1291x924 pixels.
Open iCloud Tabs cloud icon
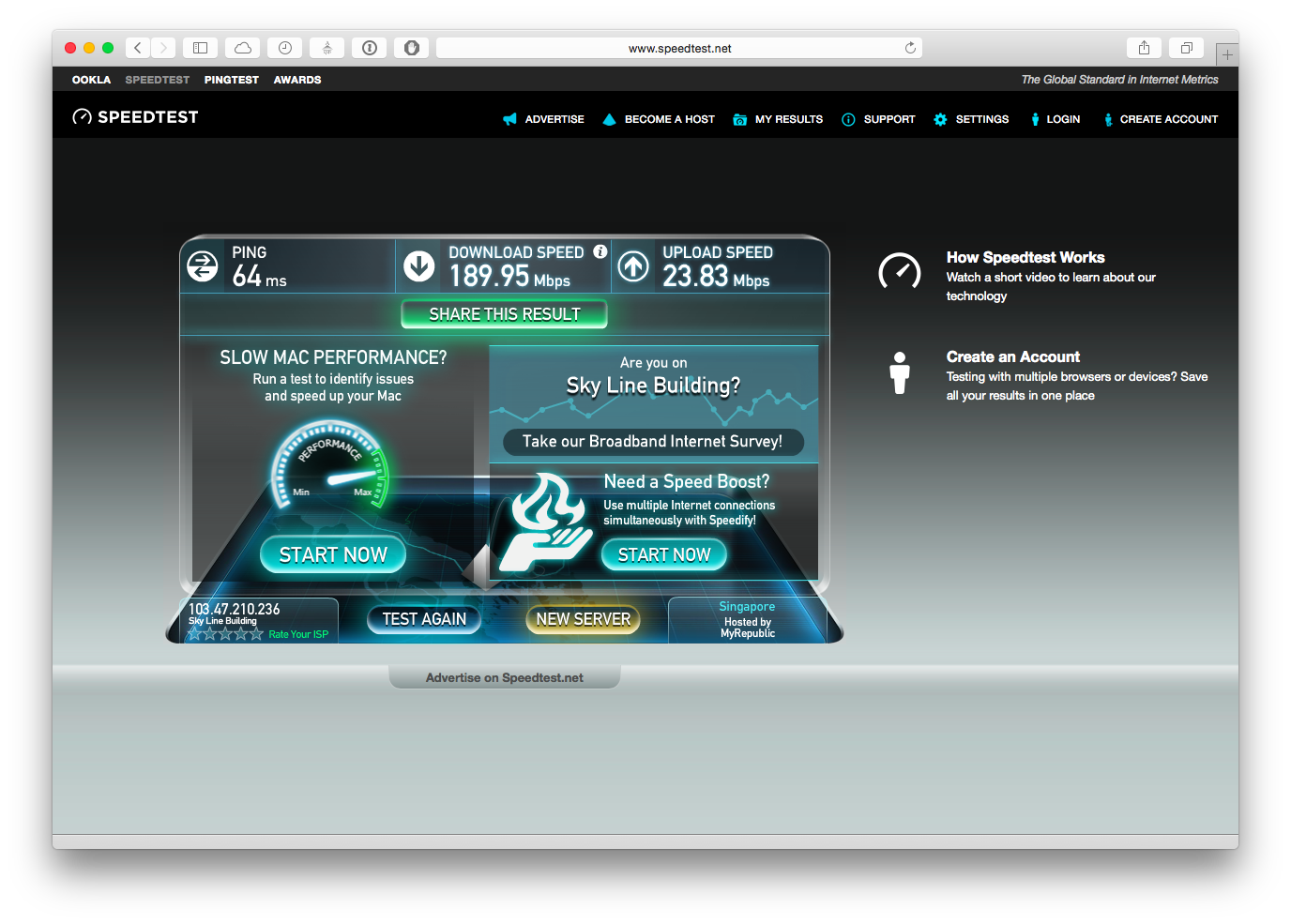pos(243,48)
